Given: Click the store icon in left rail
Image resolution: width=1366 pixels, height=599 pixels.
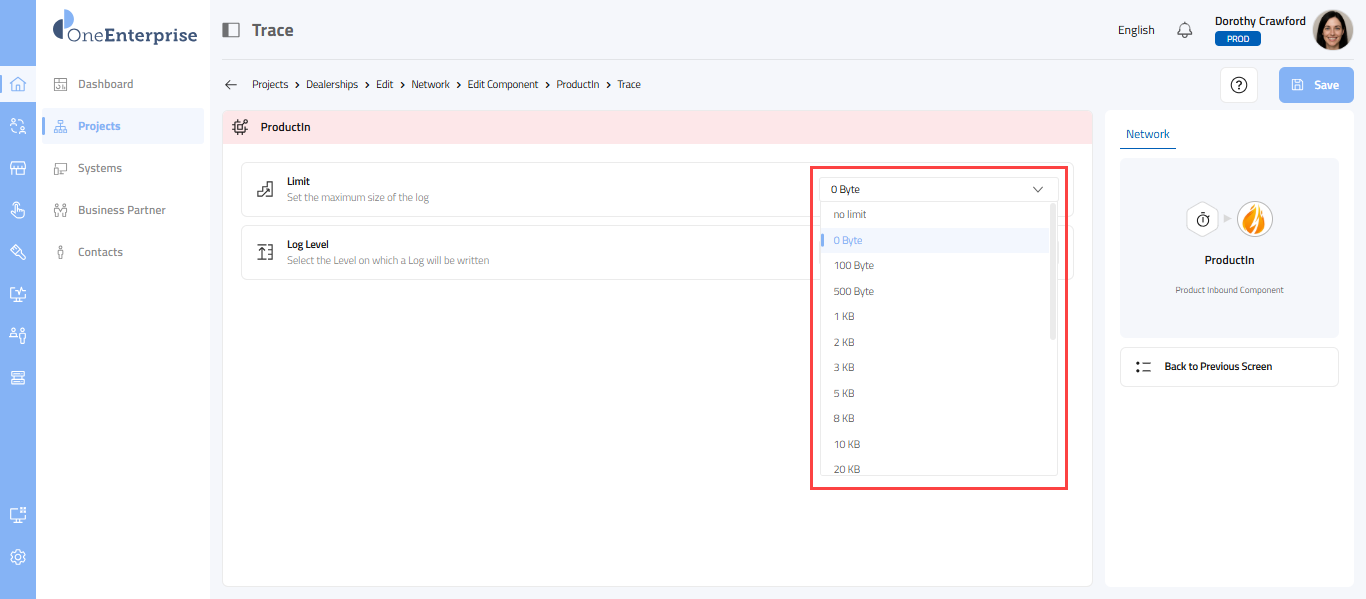Looking at the screenshot, I should pyautogui.click(x=17, y=168).
